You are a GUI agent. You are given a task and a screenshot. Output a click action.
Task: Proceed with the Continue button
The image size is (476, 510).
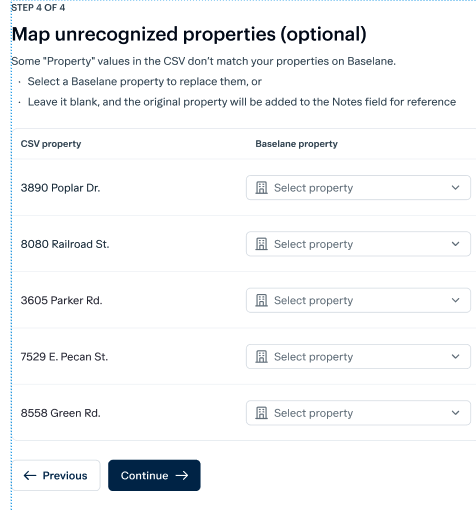pos(154,475)
